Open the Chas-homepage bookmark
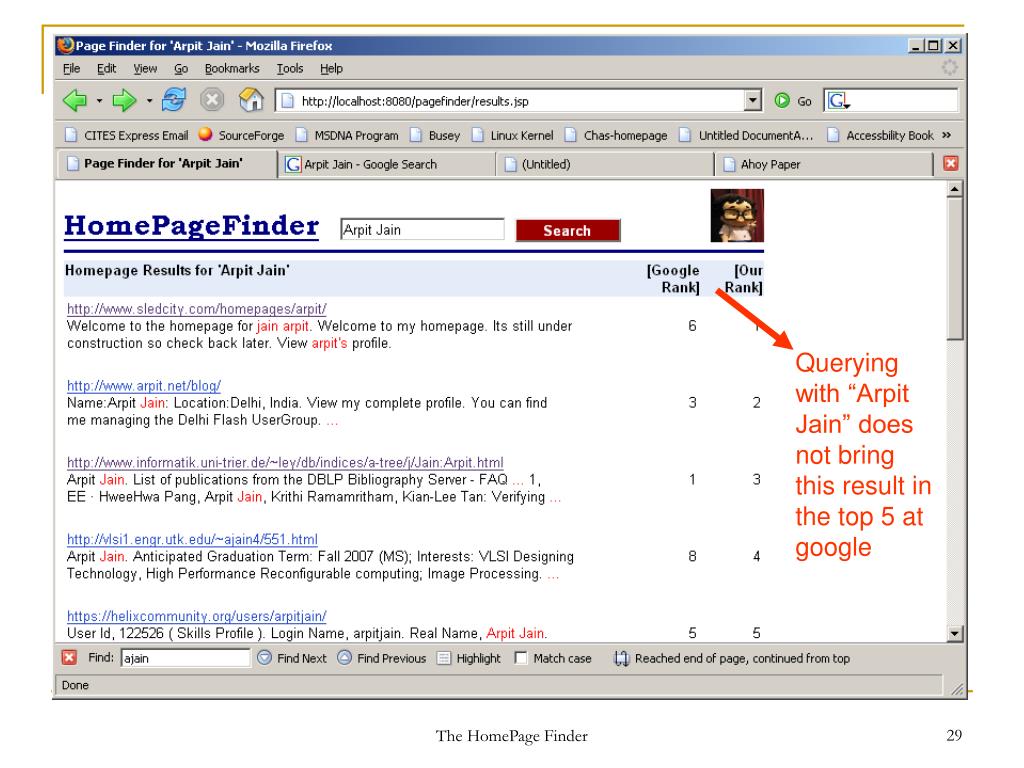Image resolution: width=1024 pixels, height=768 pixels. [616, 135]
